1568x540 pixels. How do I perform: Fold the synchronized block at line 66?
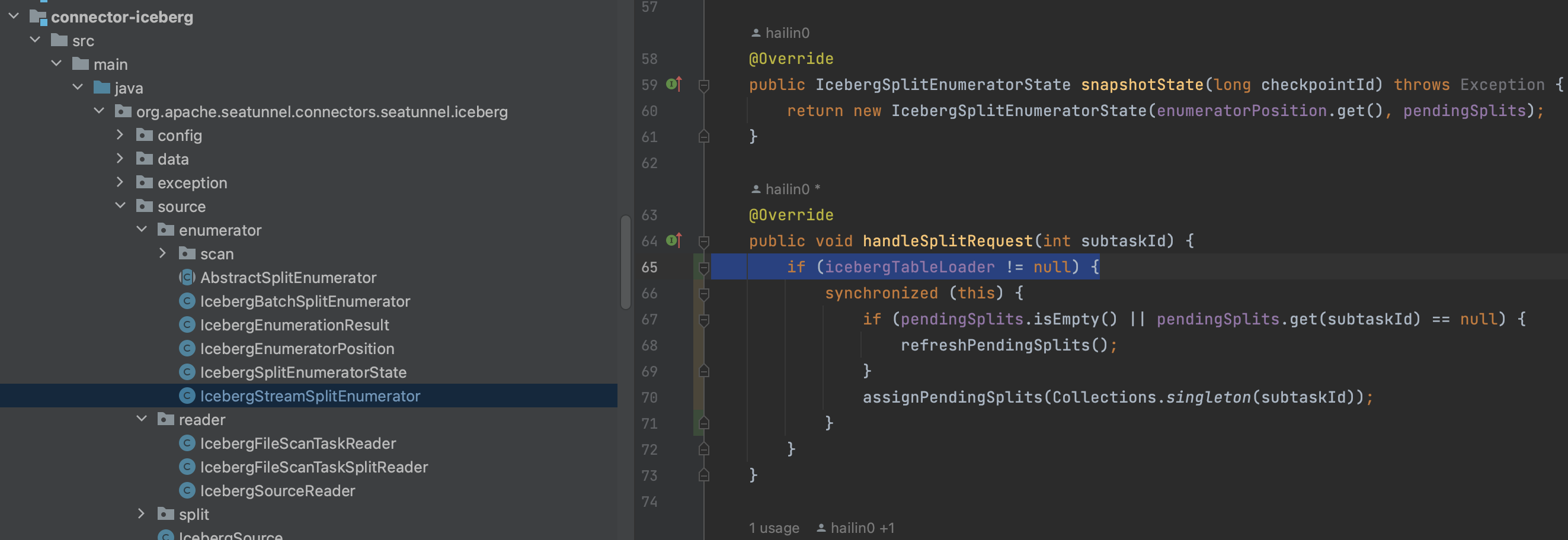point(703,292)
